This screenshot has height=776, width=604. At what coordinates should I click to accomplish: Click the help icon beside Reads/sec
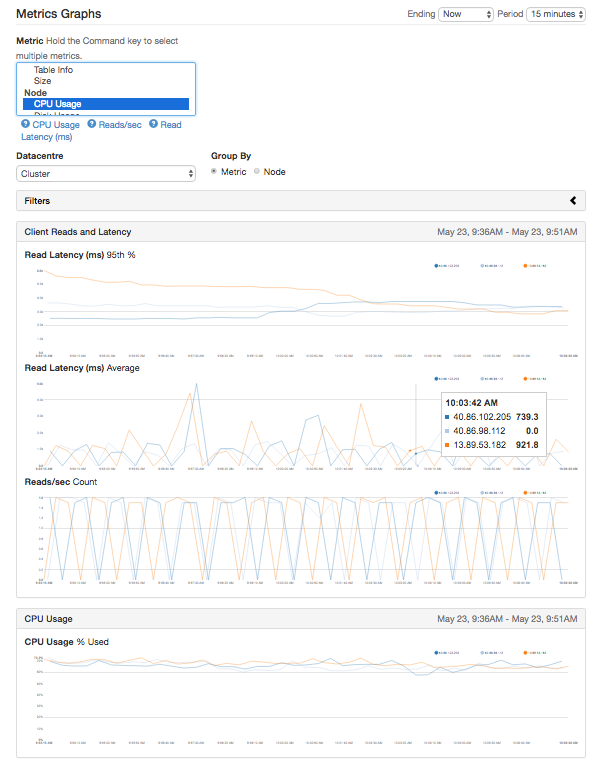92,124
